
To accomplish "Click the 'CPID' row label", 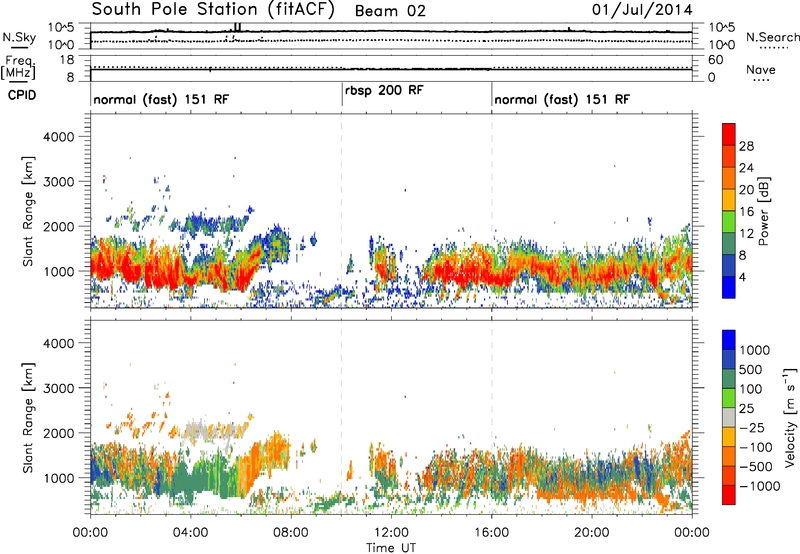I will [x=21, y=95].
